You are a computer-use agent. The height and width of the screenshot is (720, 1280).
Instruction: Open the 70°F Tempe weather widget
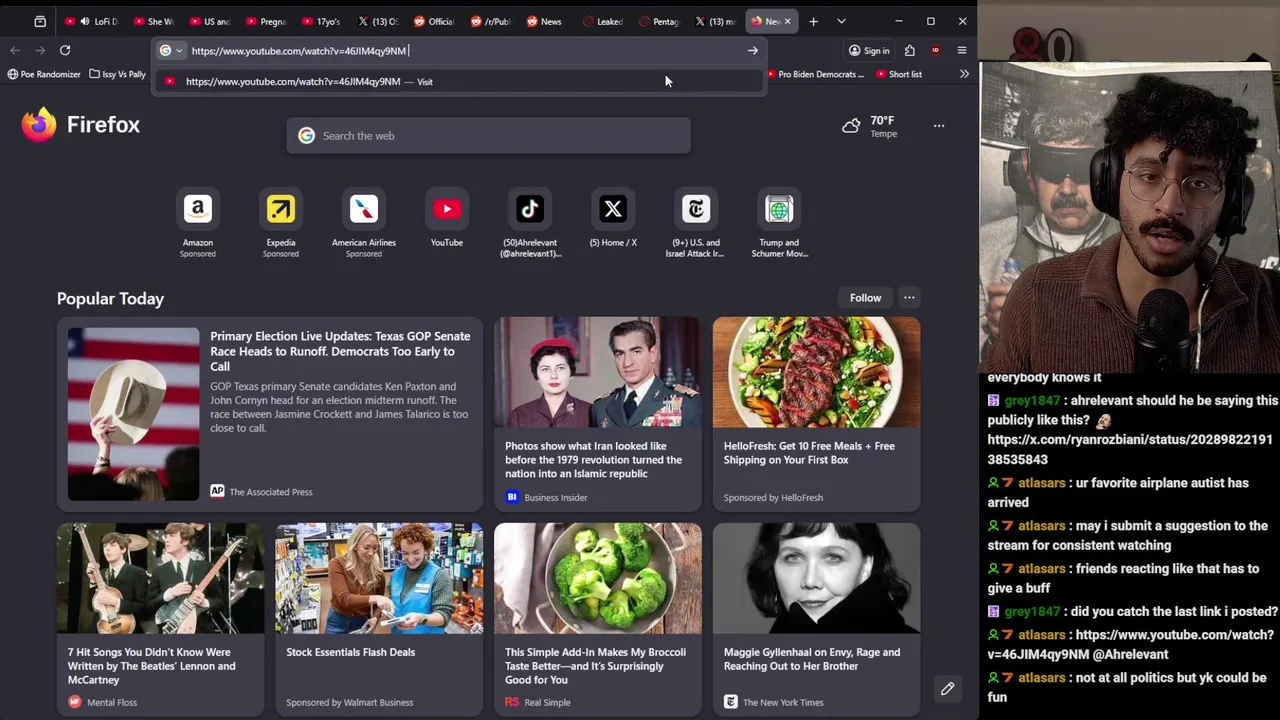(x=871, y=126)
